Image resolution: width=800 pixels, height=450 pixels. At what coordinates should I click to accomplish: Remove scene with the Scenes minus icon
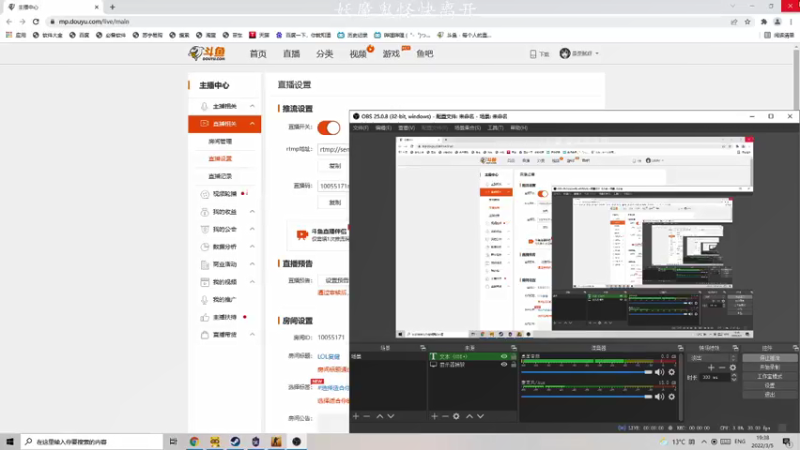(366, 416)
